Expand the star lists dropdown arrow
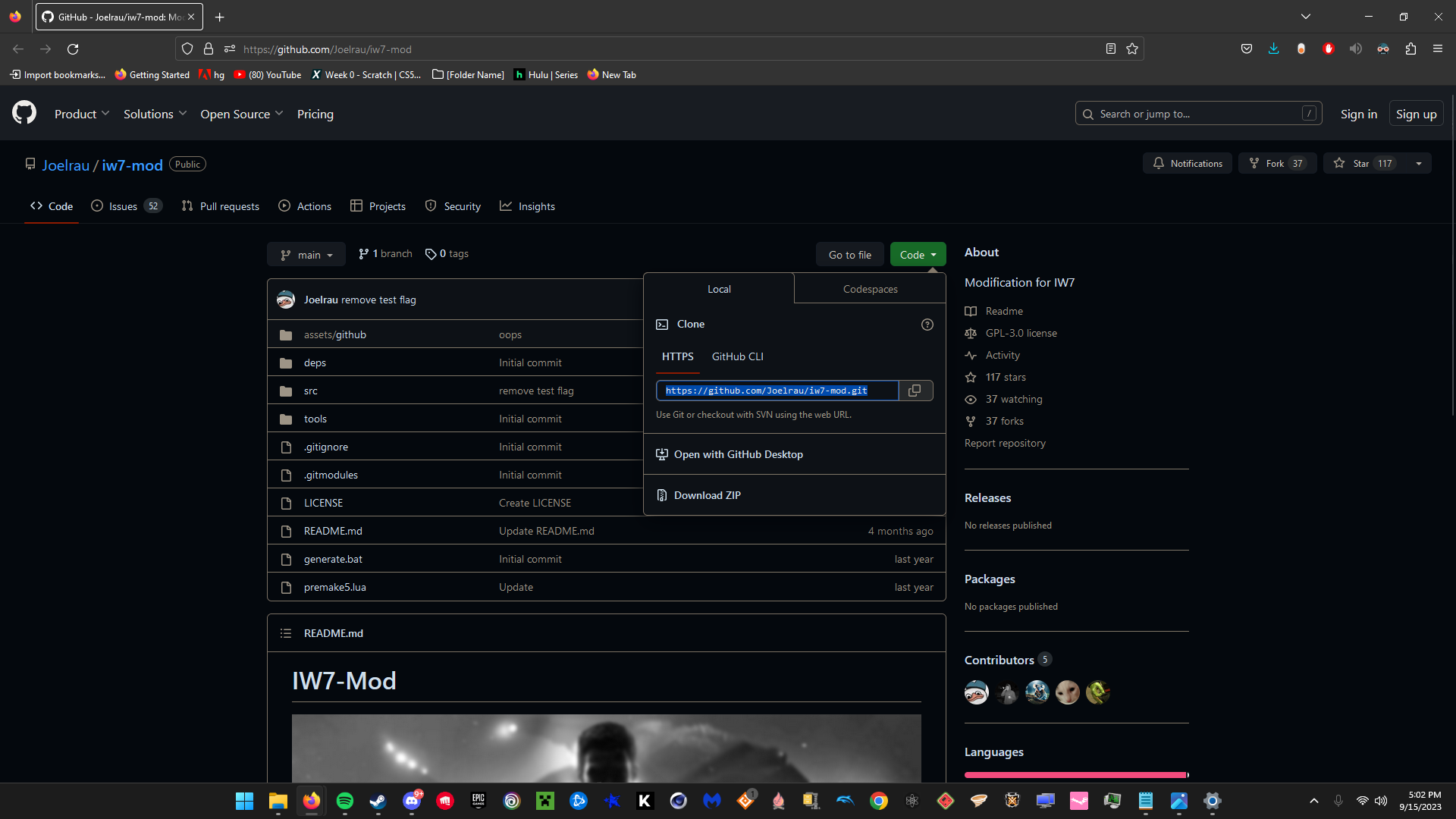 [x=1418, y=164]
